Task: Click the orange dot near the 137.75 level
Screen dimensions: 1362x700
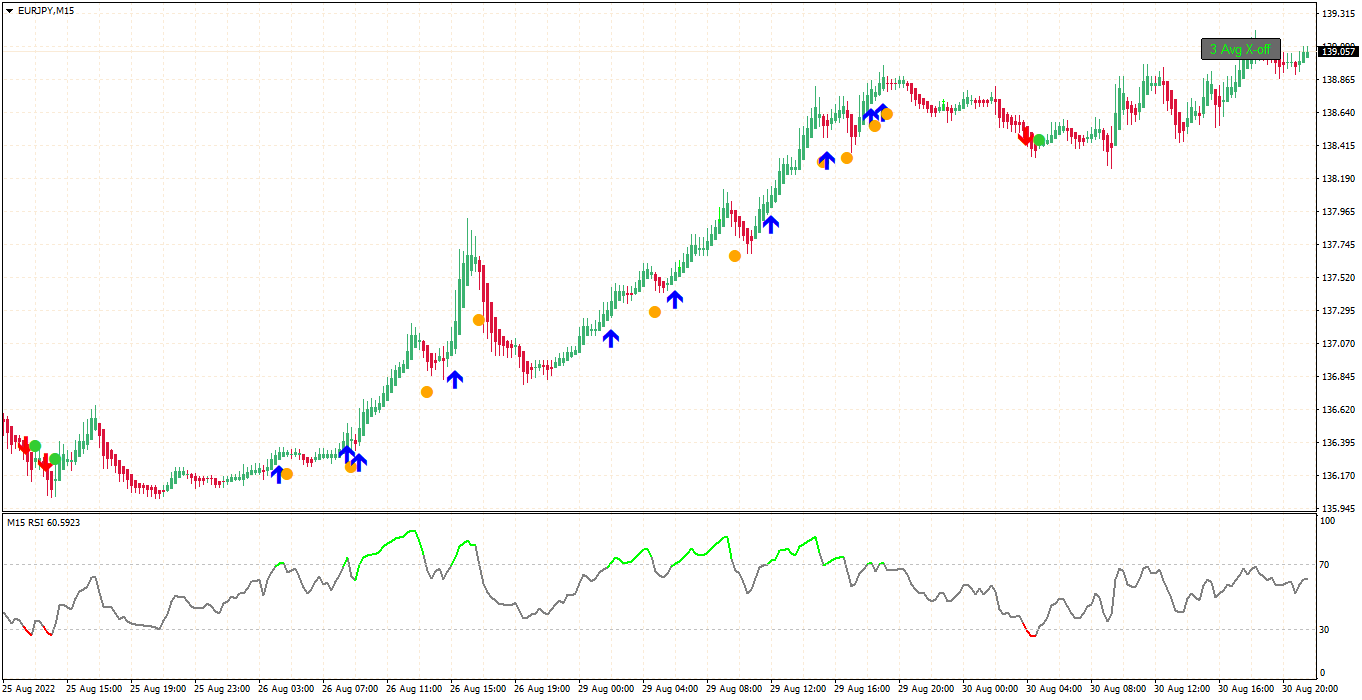Action: point(735,256)
